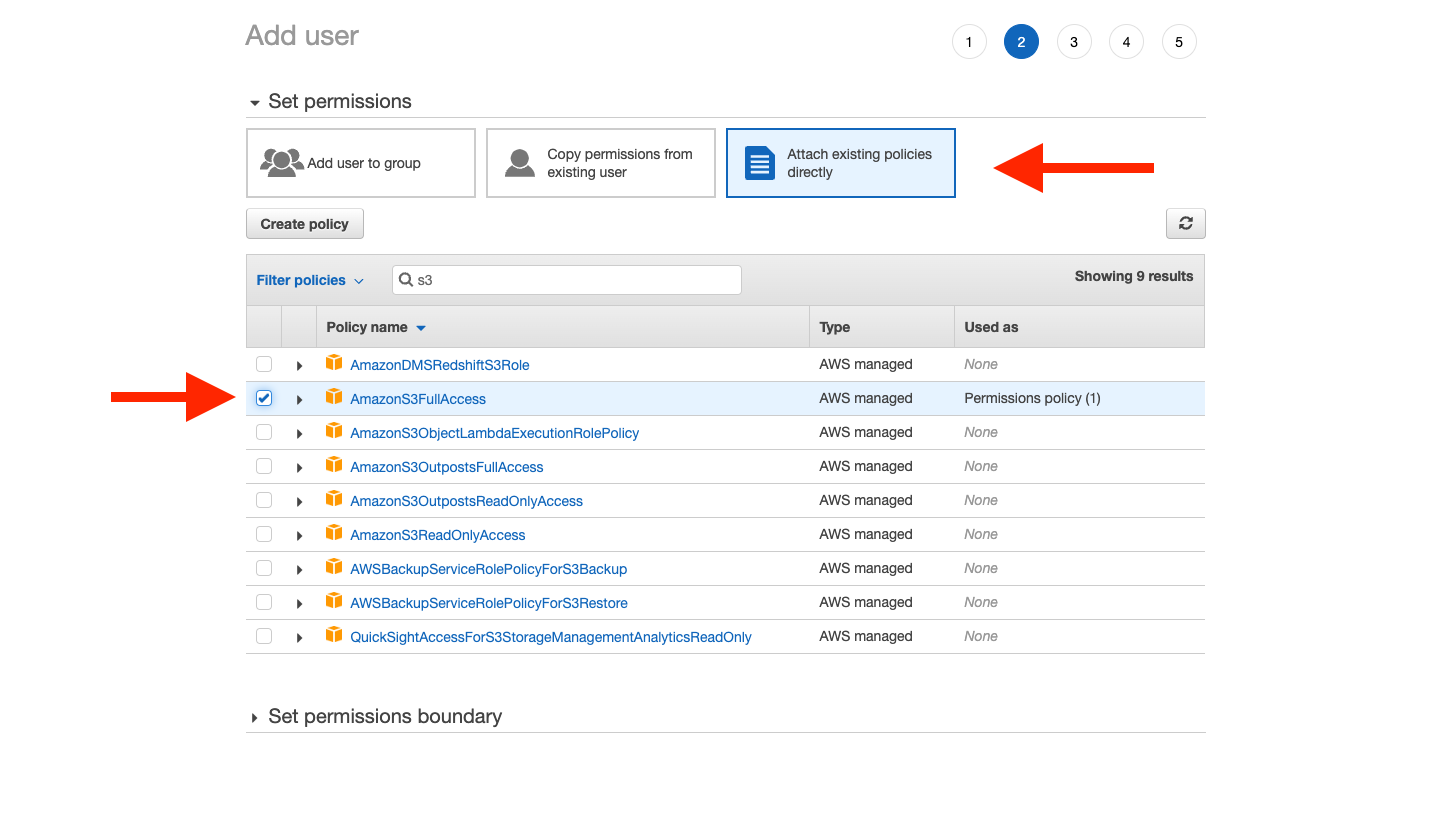Choose Add user to group option
This screenshot has width=1453, height=829.
pos(361,163)
